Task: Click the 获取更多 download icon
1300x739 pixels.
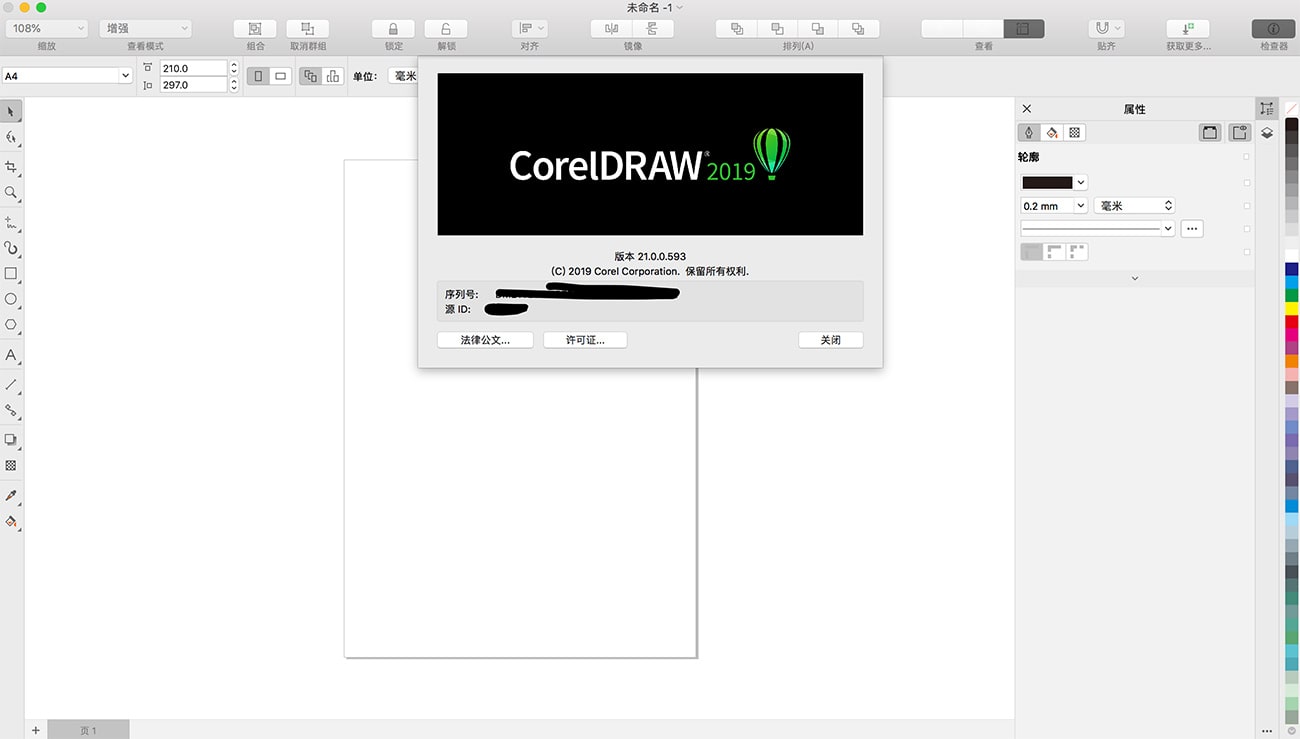Action: click(x=1187, y=29)
